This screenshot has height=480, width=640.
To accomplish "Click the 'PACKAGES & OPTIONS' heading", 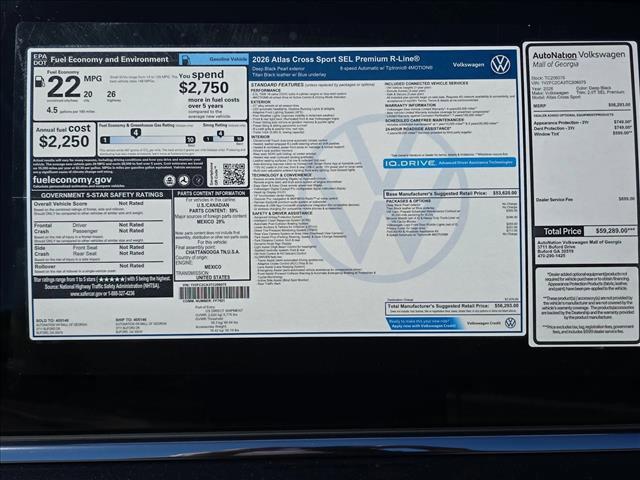I will (408, 201).
